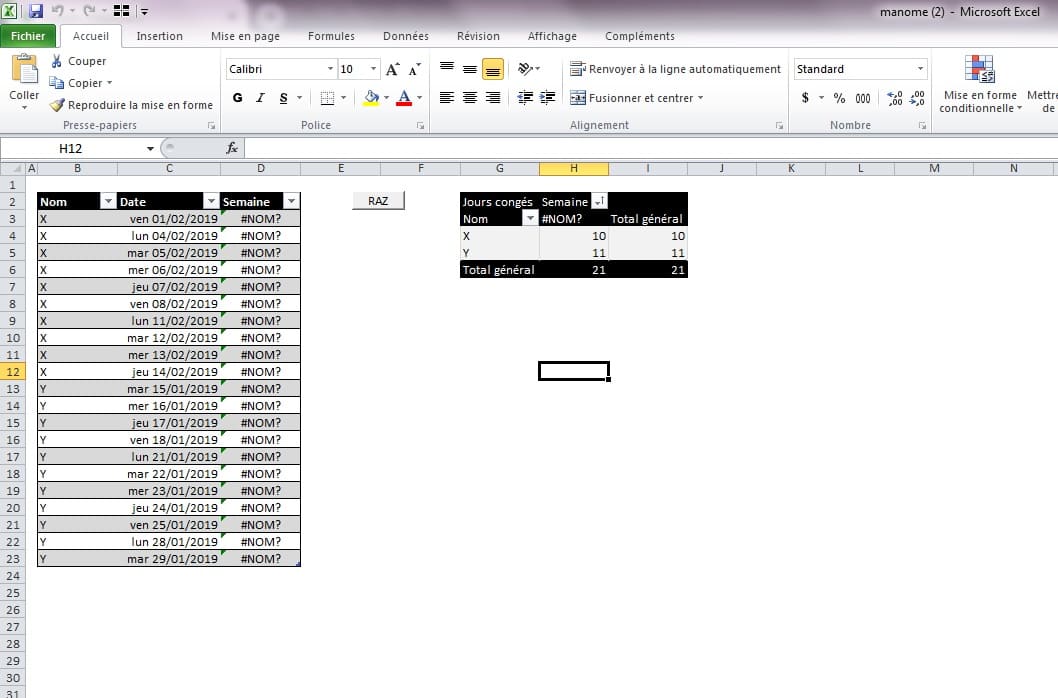Viewport: 1058px width, 698px height.
Task: Switch to the Insertion tab
Action: (159, 36)
